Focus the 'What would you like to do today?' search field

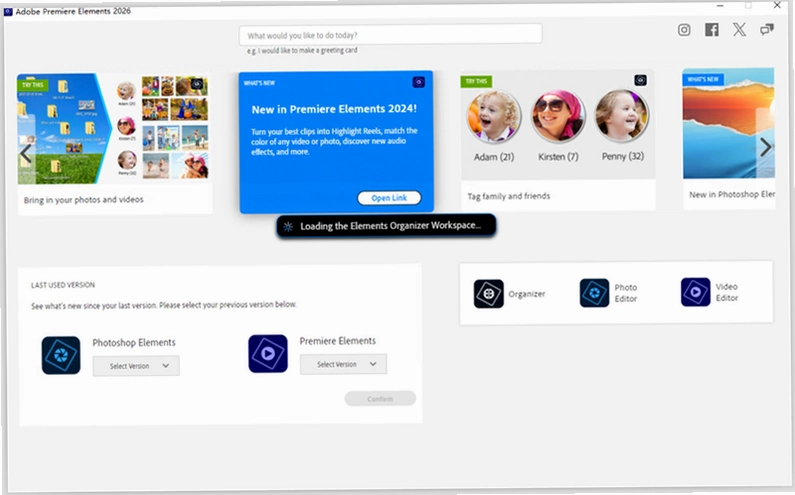(x=390, y=35)
